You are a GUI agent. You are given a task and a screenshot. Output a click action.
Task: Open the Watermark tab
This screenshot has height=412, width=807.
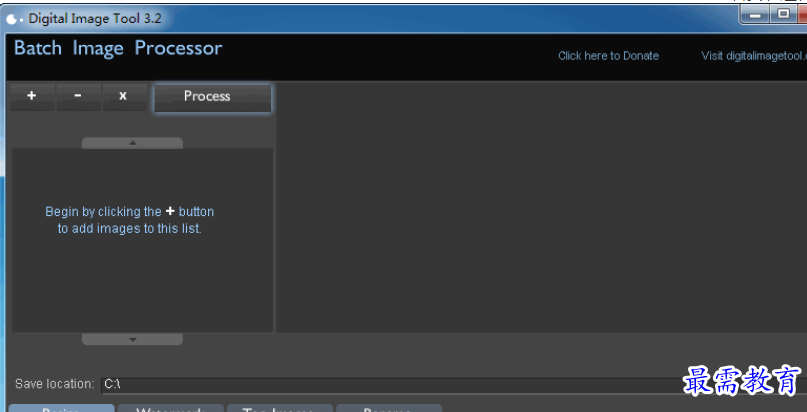click(171, 408)
